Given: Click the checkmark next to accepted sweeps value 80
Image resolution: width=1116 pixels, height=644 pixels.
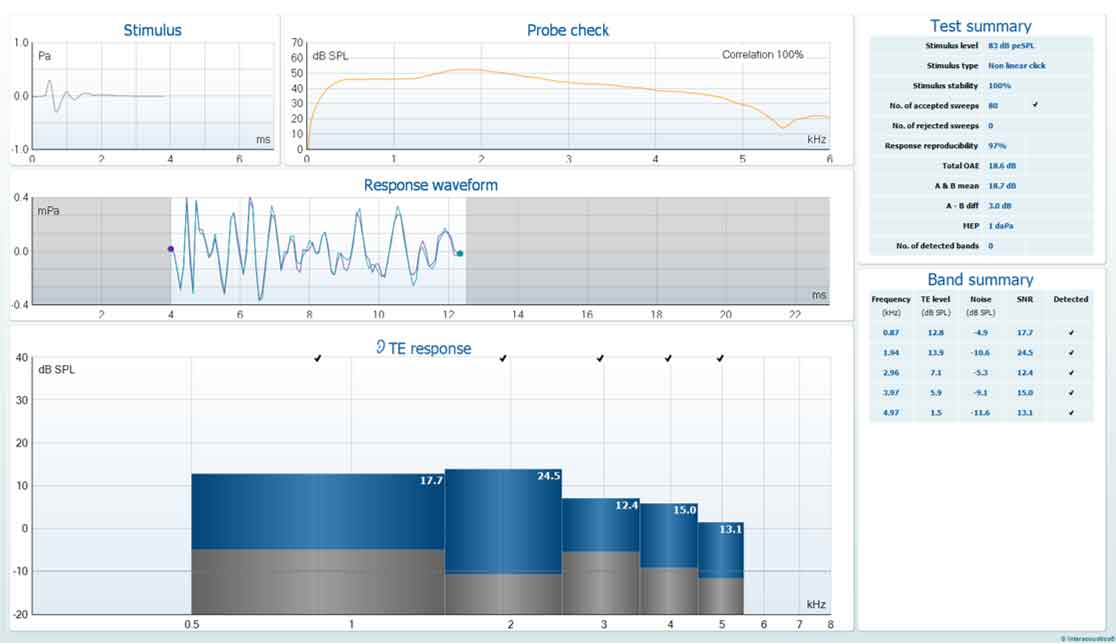Looking at the screenshot, I should pyautogui.click(x=1035, y=105).
